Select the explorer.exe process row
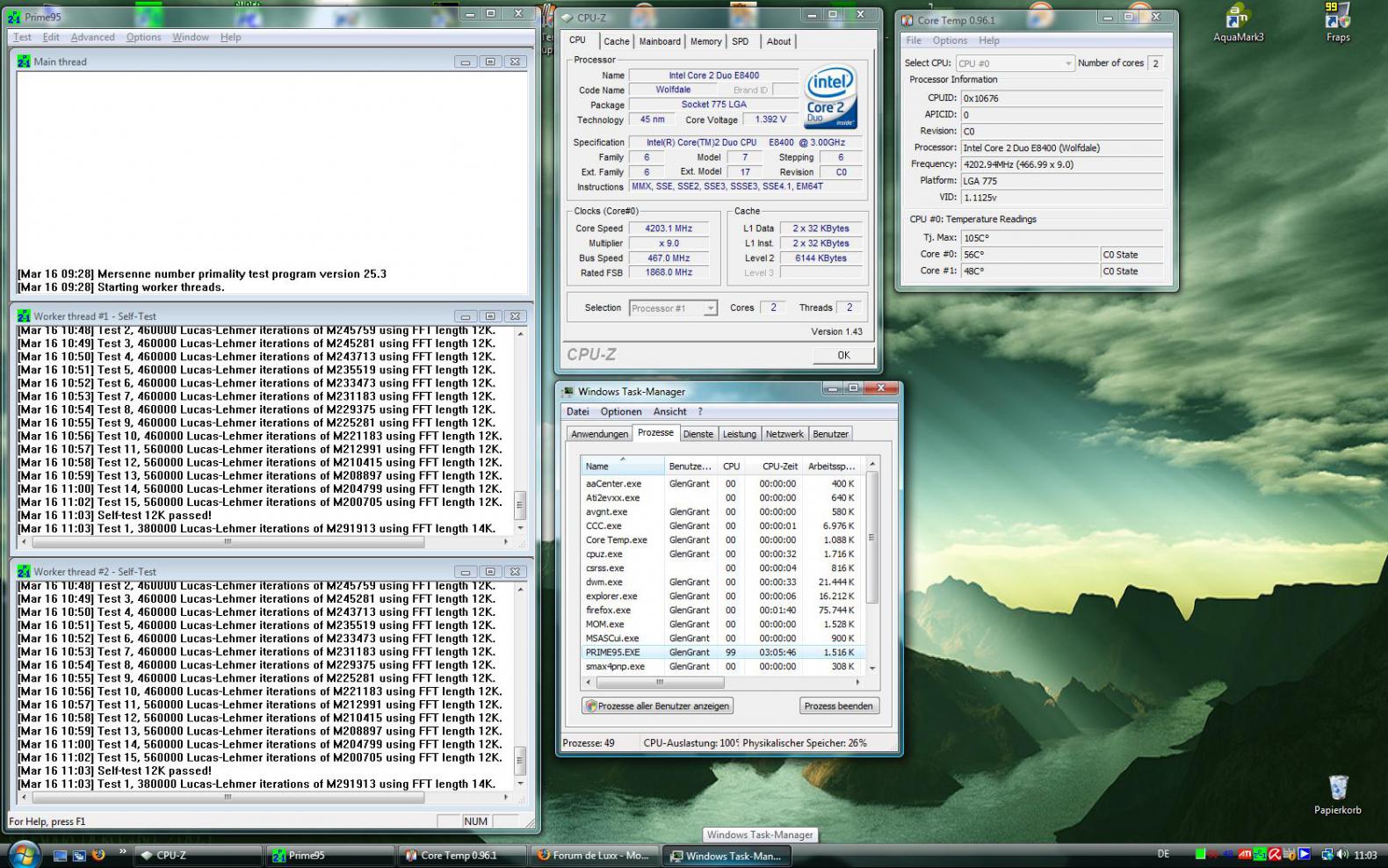The width and height of the screenshot is (1388, 868). 722,596
